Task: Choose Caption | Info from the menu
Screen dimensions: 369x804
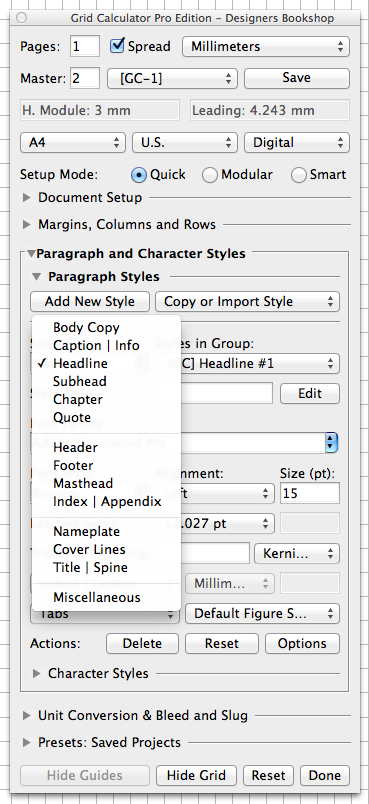Action: coord(106,346)
